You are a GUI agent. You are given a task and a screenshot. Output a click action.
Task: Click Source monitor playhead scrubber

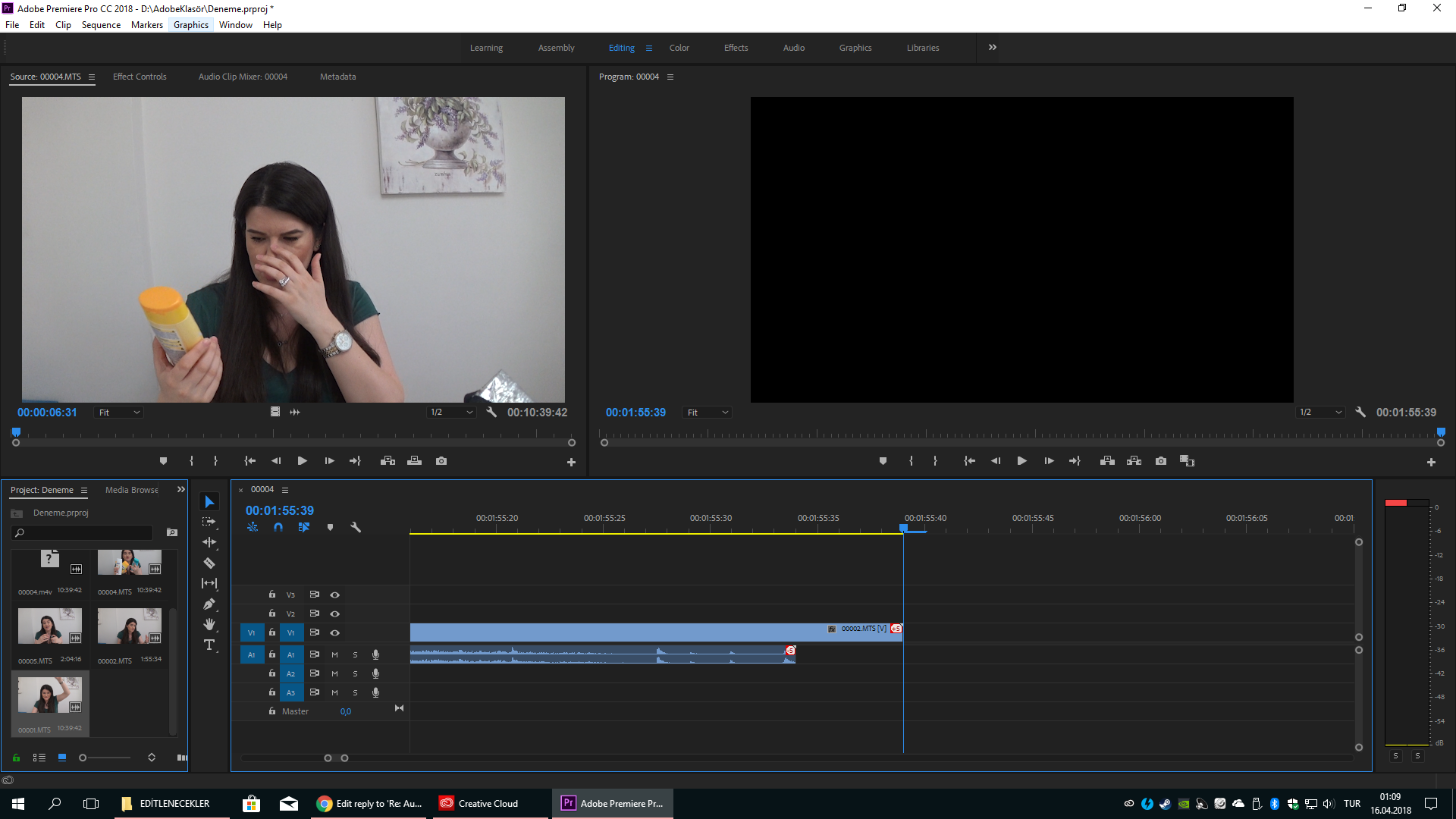click(x=16, y=432)
